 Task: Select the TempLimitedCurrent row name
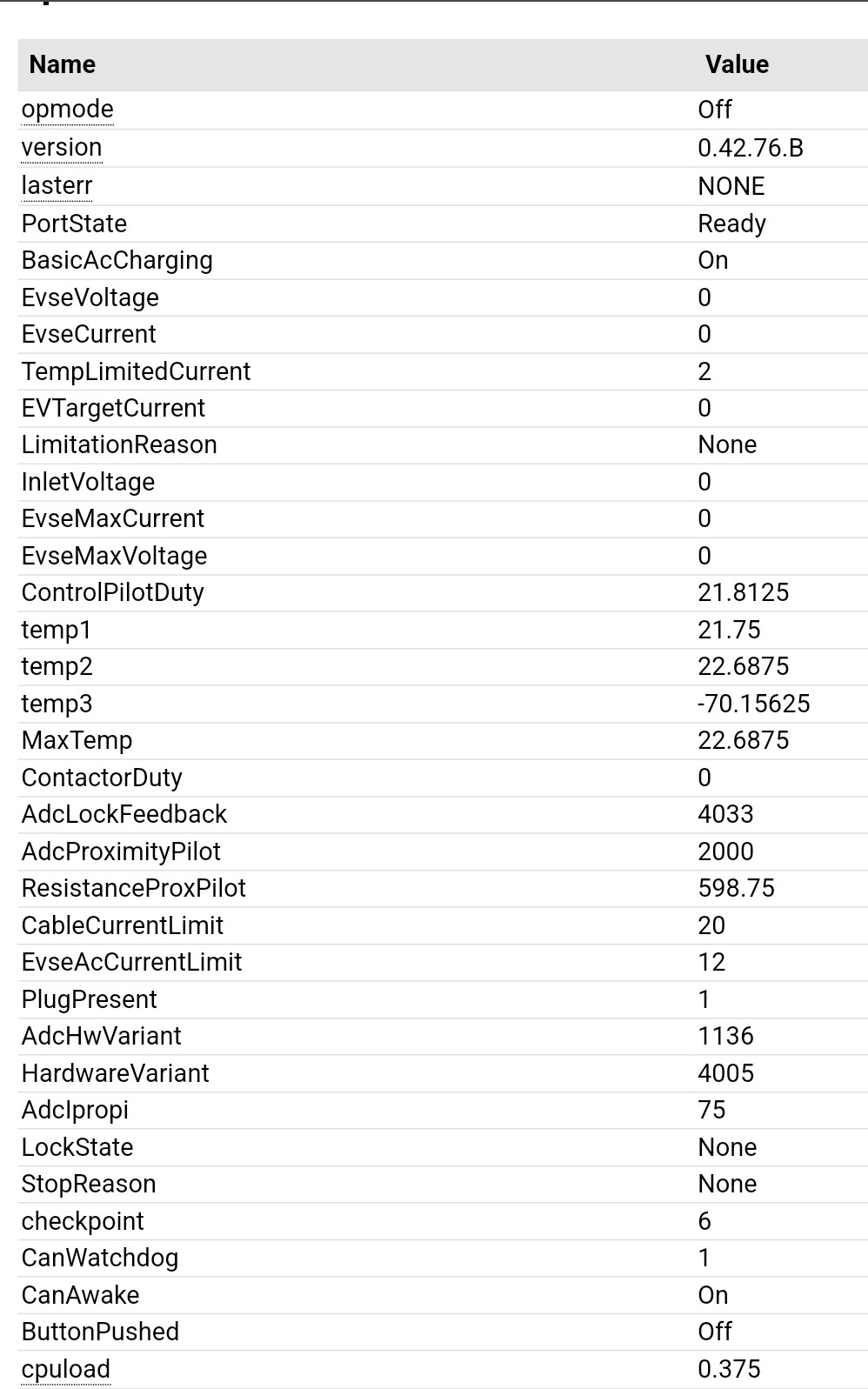pyautogui.click(x=137, y=371)
